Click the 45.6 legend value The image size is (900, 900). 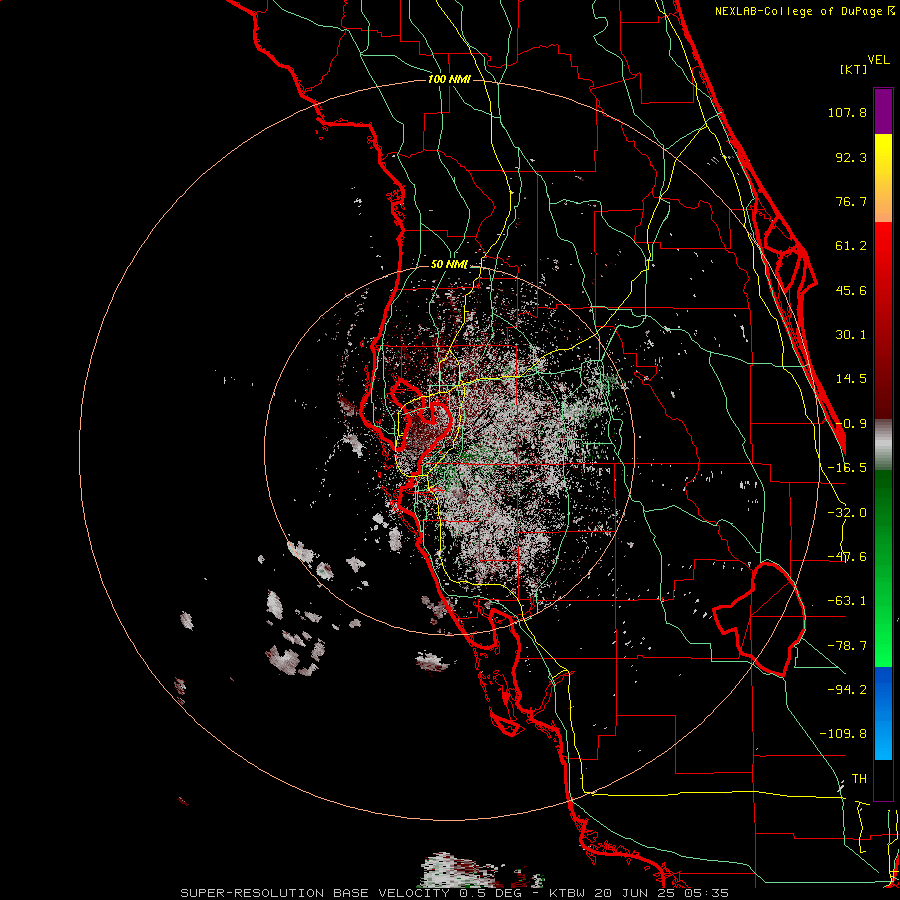point(851,290)
